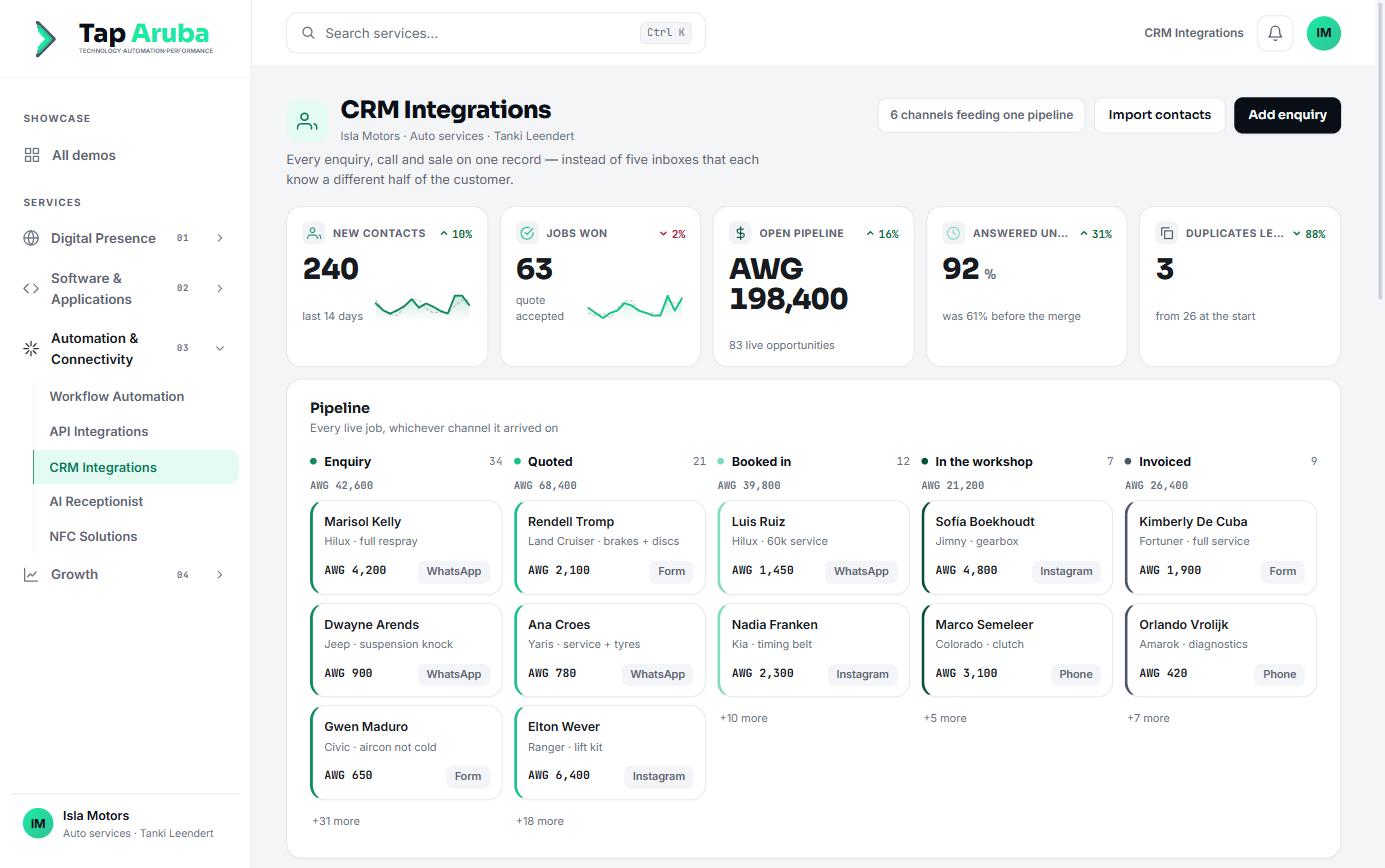Click the CRM Integrations people icon beside the title
This screenshot has height=868, width=1385.
pyautogui.click(x=307, y=122)
